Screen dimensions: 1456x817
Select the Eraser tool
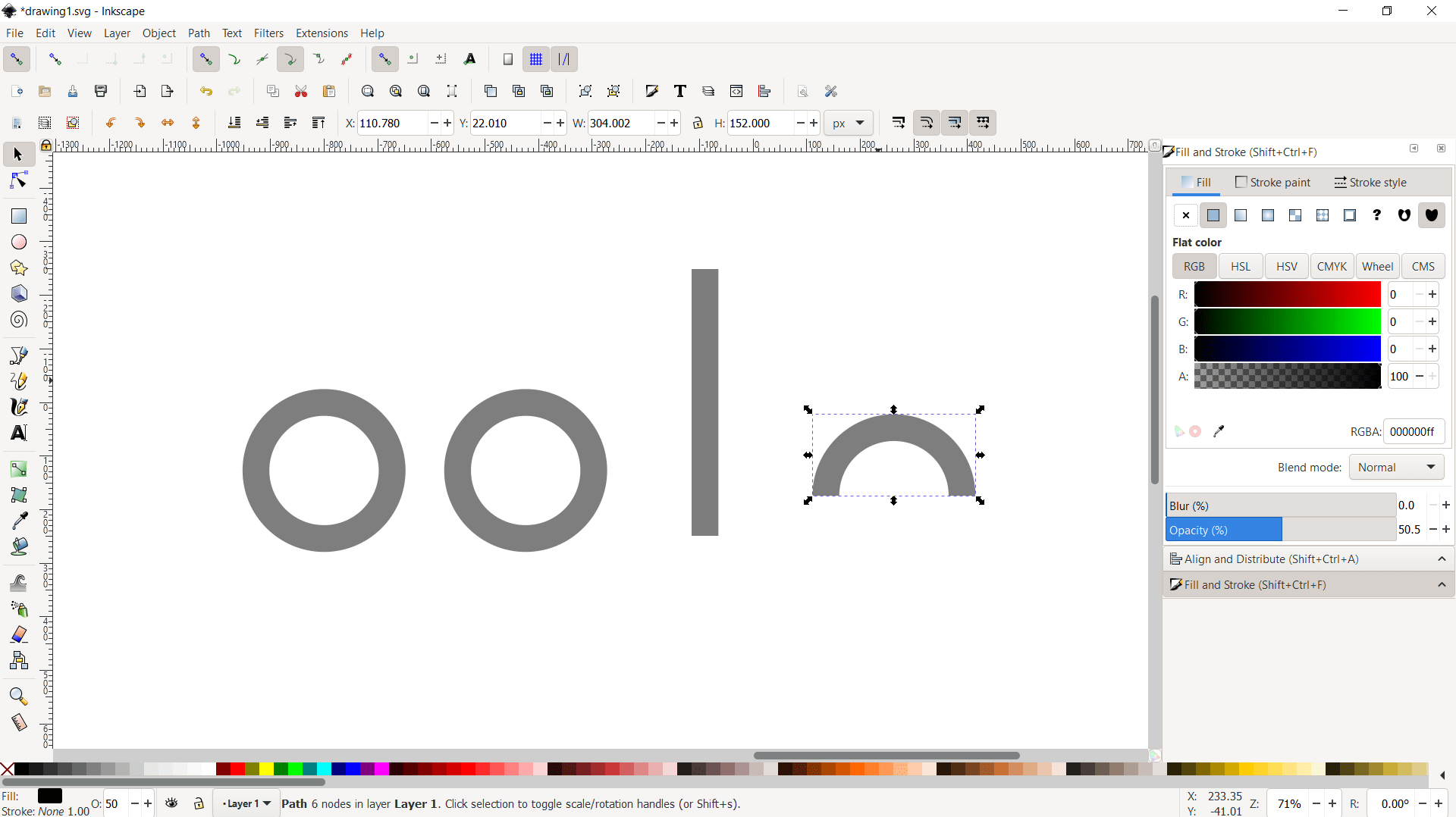(18, 634)
